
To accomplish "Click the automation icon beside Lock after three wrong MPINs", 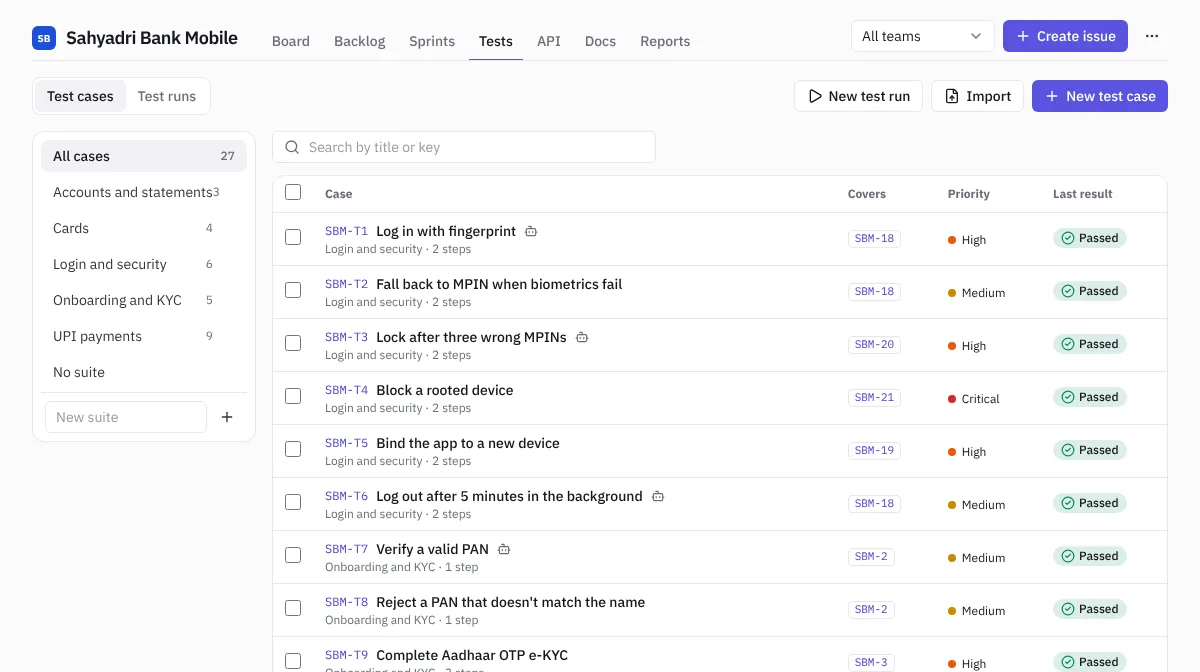I will tap(582, 337).
